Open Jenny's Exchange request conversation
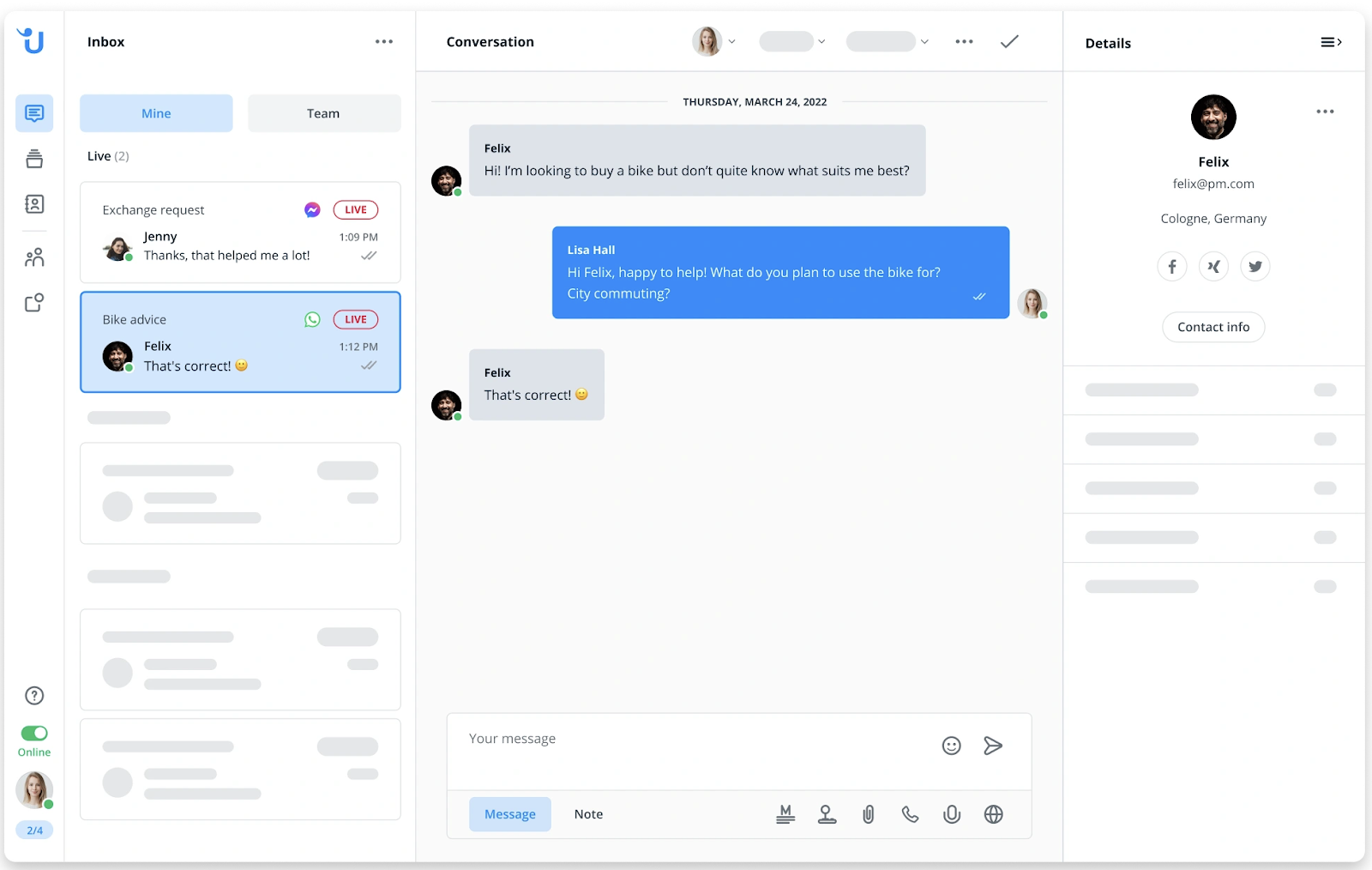 click(x=240, y=233)
